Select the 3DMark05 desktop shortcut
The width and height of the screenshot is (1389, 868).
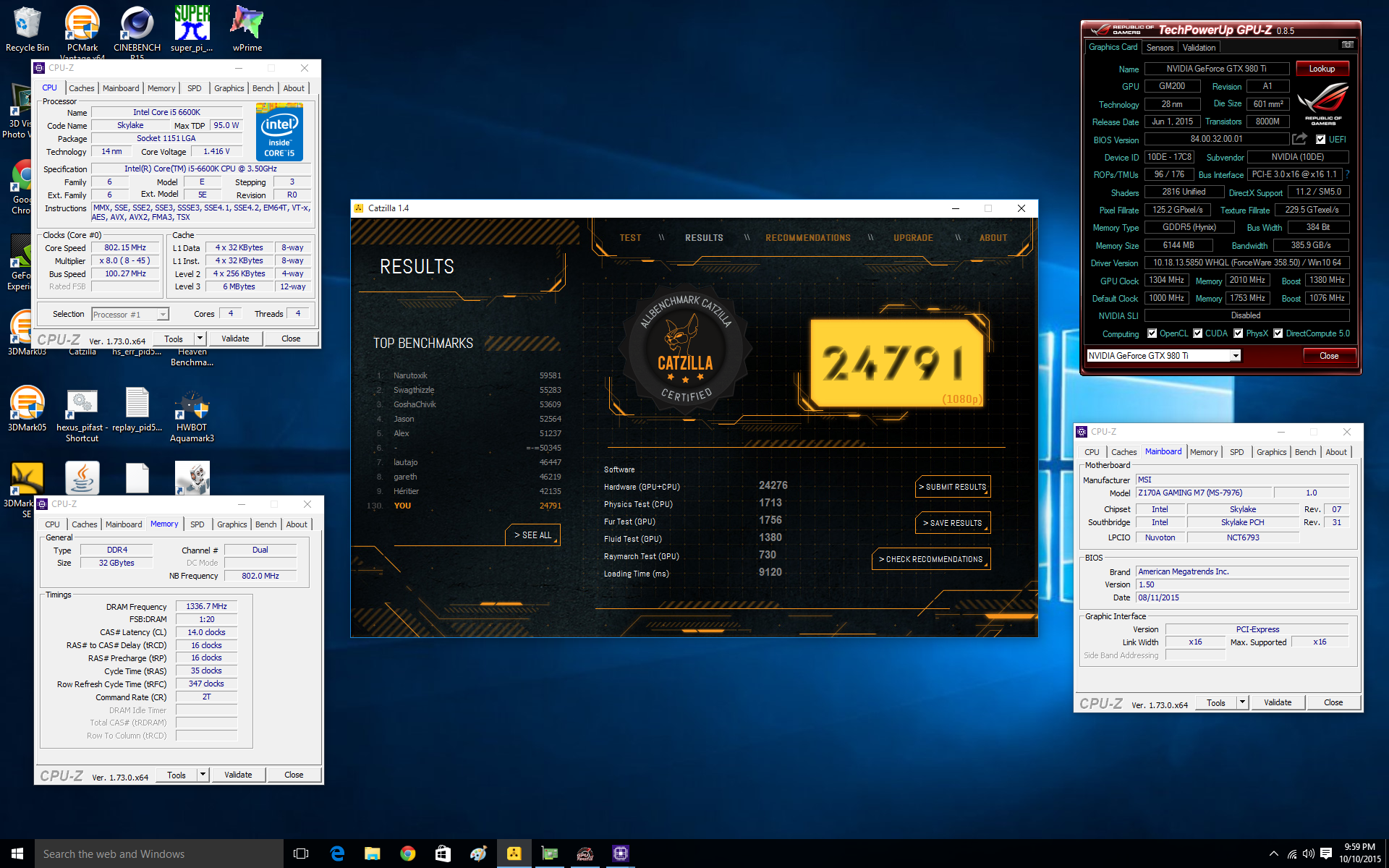[x=27, y=409]
